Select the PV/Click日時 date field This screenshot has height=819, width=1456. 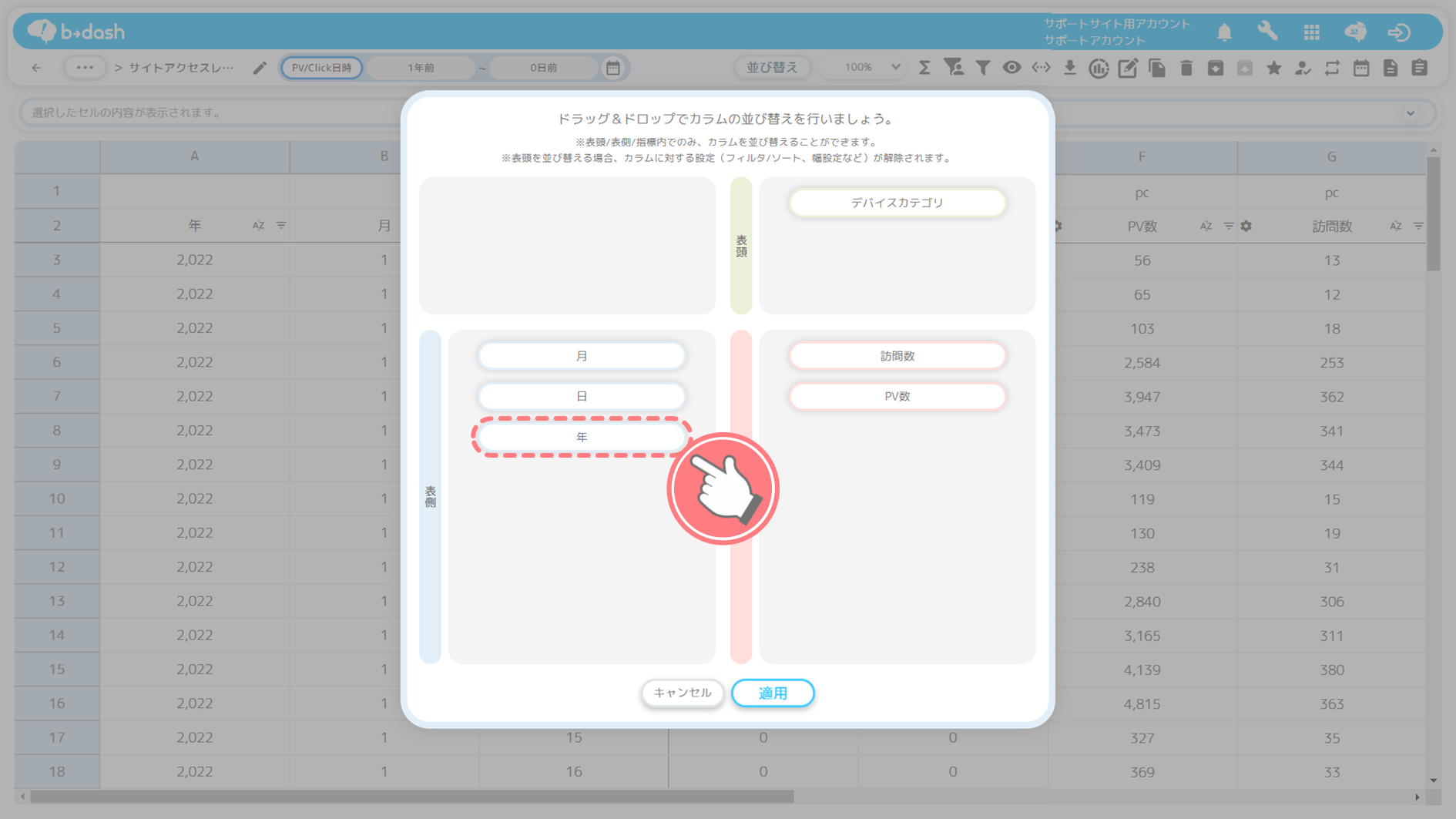pyautogui.click(x=321, y=68)
